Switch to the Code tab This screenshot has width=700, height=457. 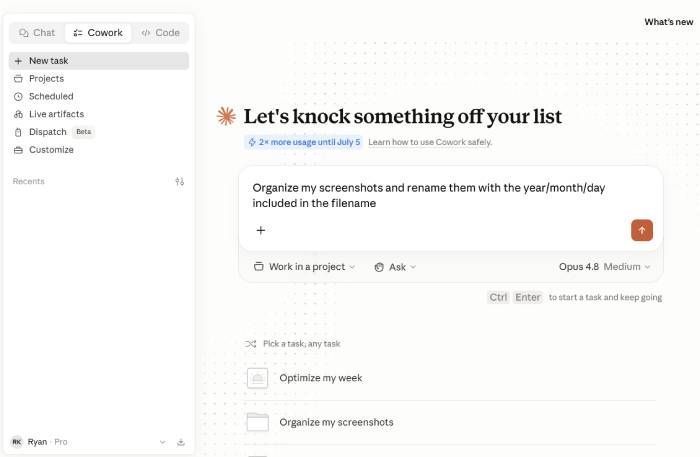point(160,33)
